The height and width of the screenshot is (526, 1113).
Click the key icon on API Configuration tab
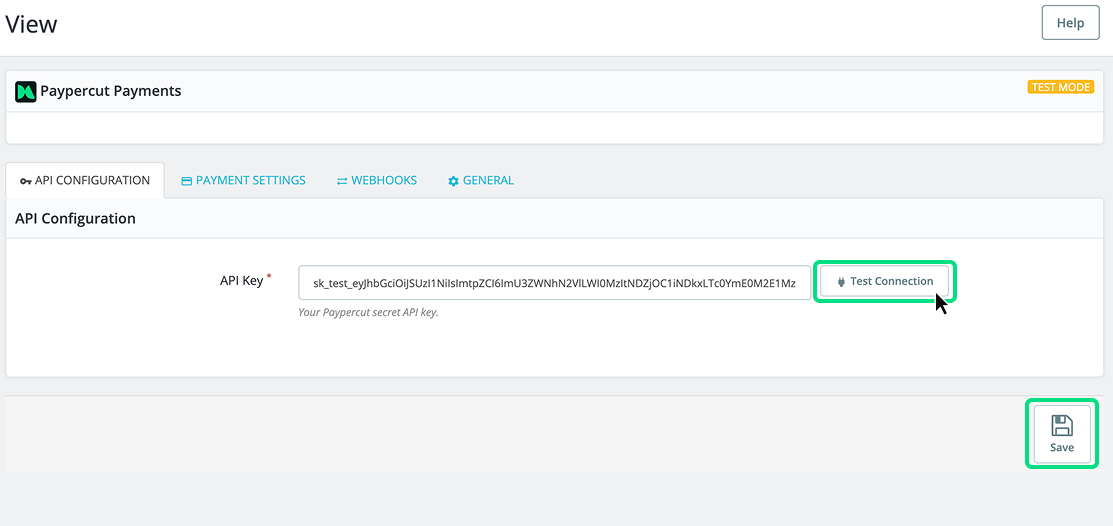[26, 181]
